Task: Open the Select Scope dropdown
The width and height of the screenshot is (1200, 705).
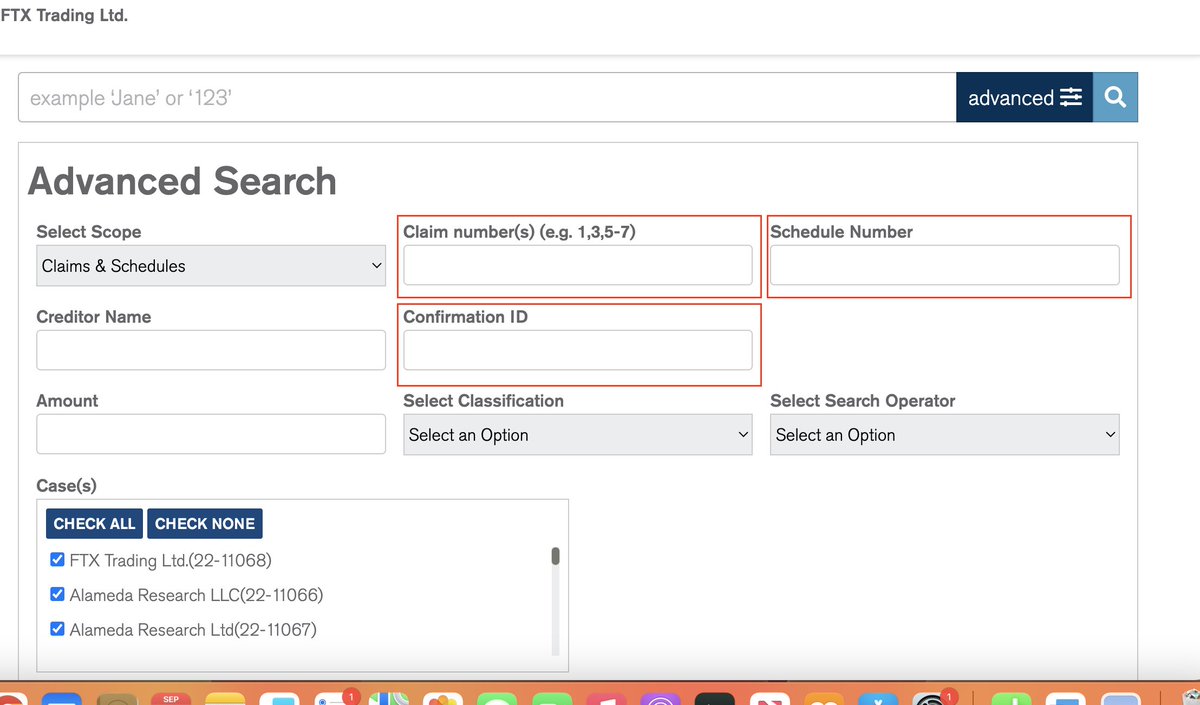Action: tap(211, 266)
